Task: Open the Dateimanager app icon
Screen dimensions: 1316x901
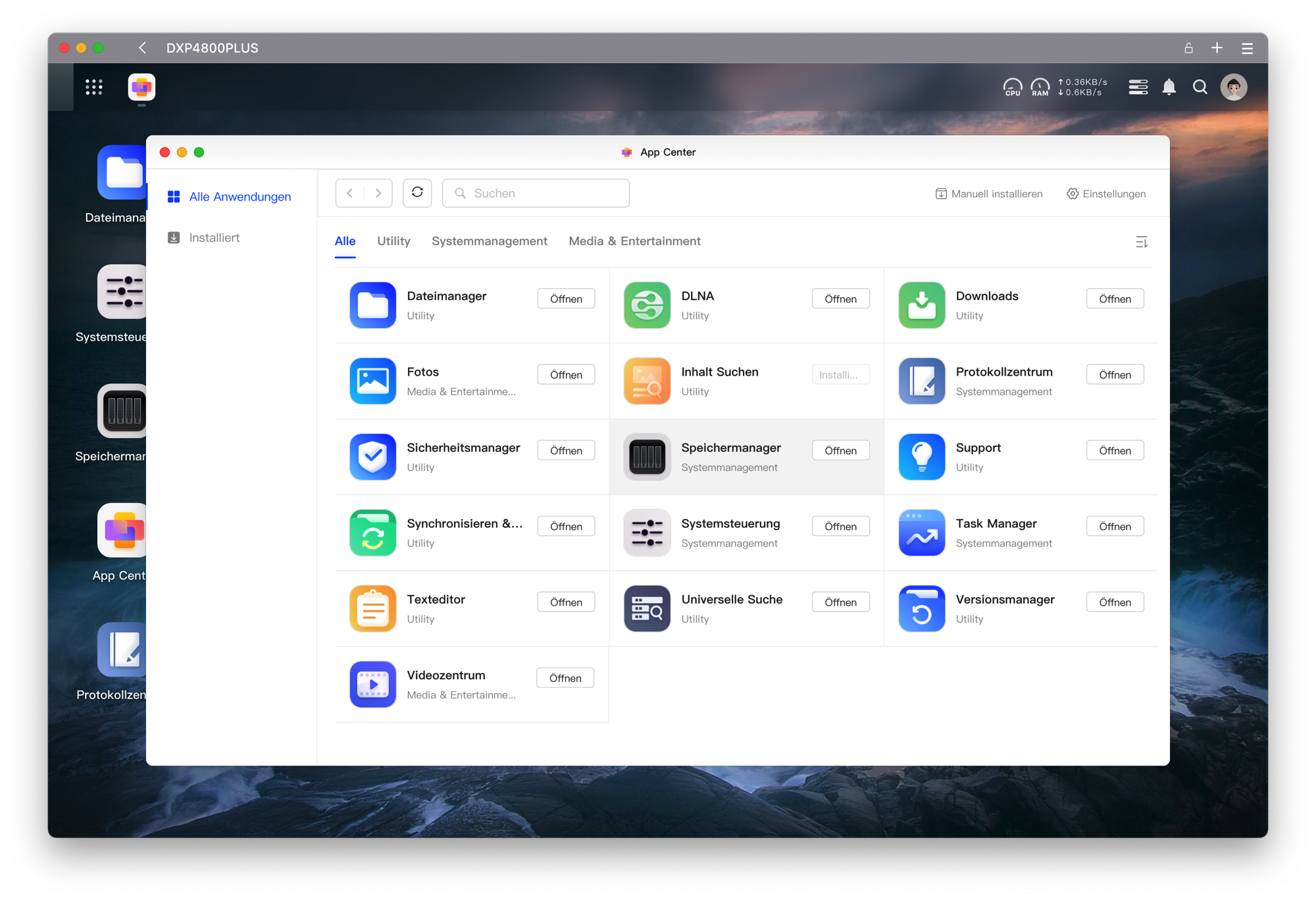Action: 372,305
